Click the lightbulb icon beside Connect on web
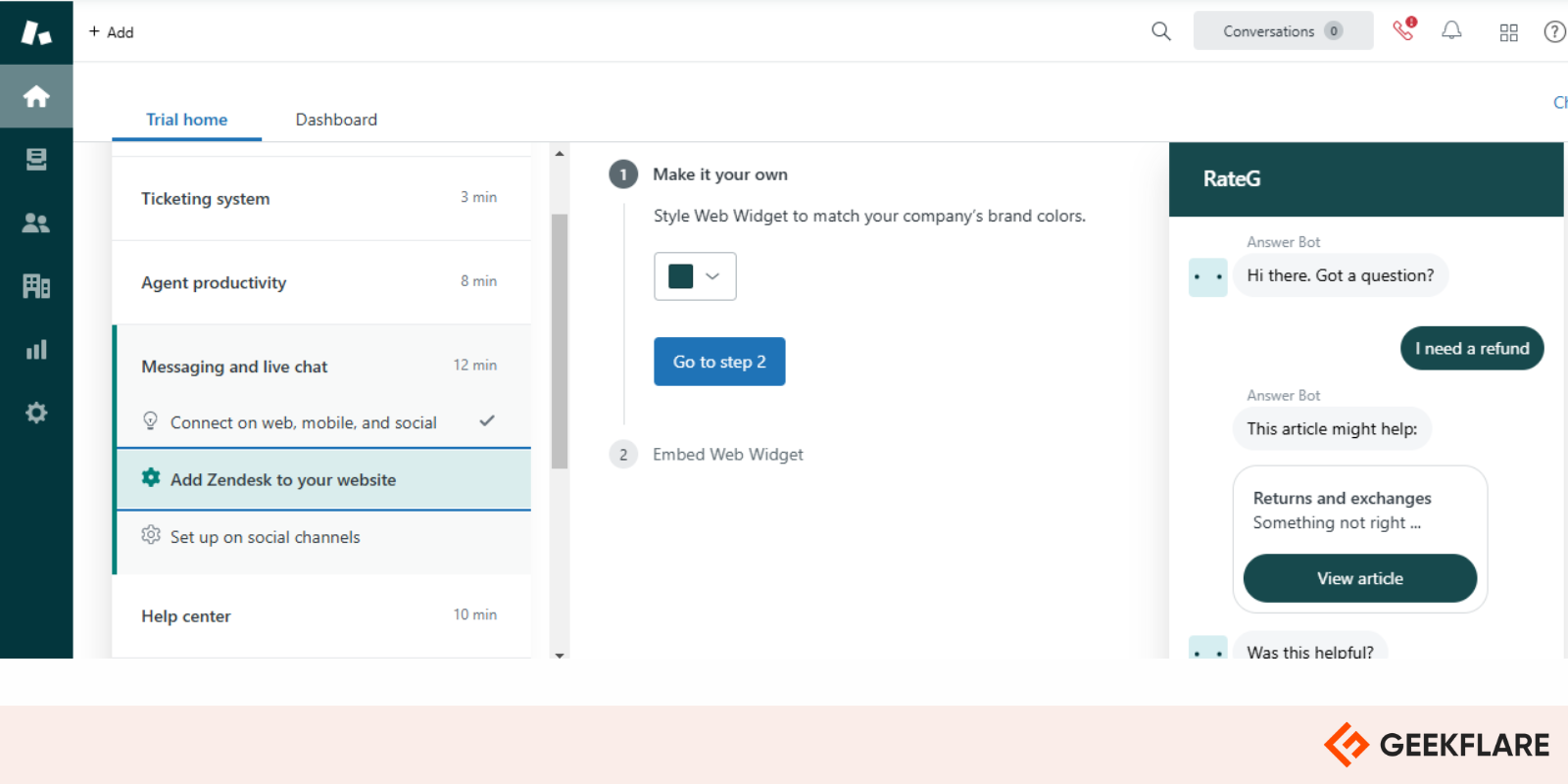The height and width of the screenshot is (784, 1568). 150,420
